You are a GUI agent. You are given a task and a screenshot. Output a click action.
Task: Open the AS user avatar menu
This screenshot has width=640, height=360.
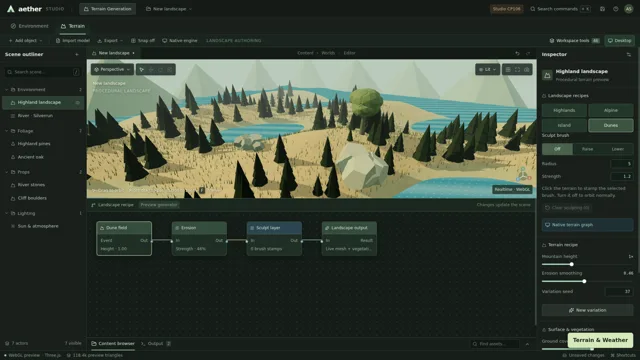tap(629, 9)
